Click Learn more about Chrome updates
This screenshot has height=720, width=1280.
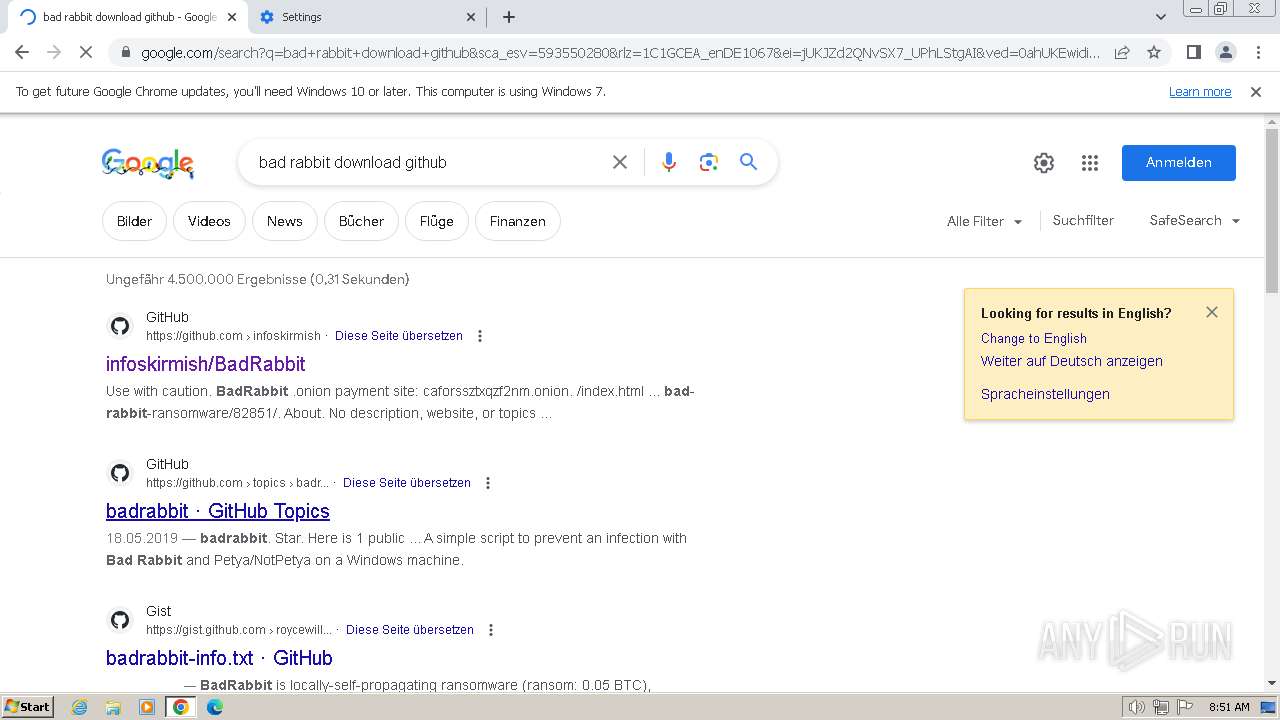pos(1200,92)
